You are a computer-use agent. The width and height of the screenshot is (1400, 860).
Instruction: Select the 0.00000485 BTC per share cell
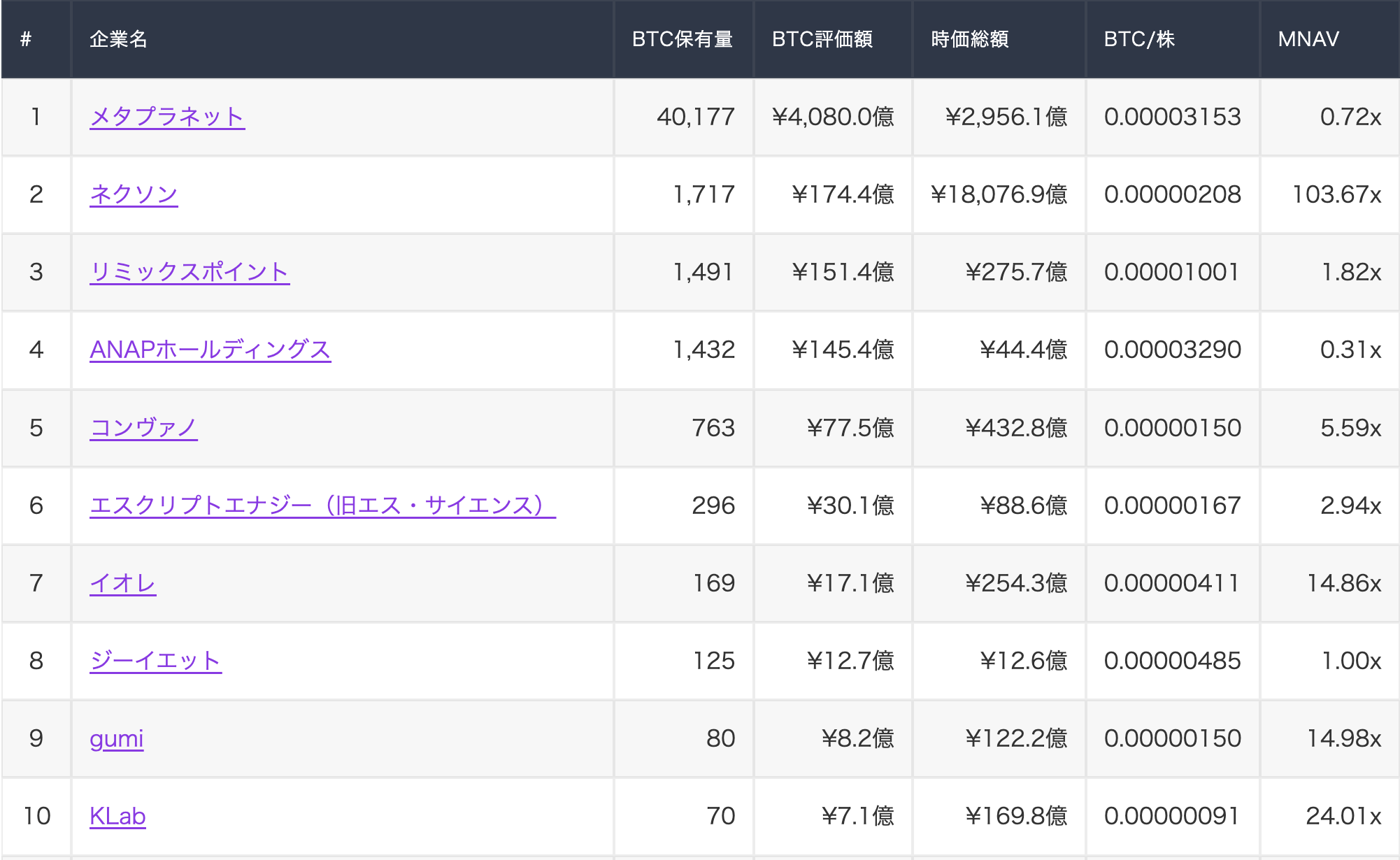click(1173, 661)
